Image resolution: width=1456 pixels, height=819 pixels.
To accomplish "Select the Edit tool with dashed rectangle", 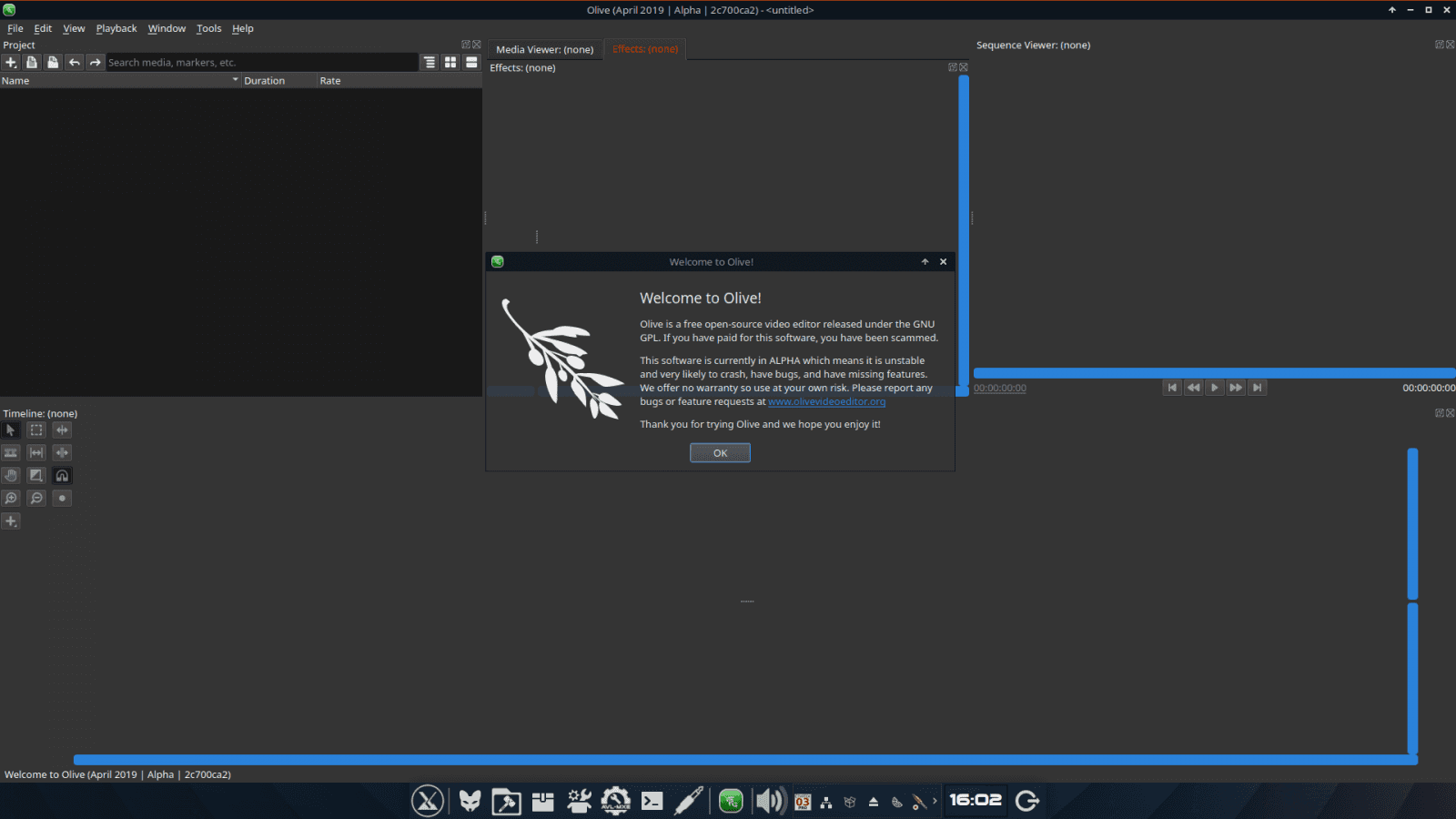I will coord(35,430).
